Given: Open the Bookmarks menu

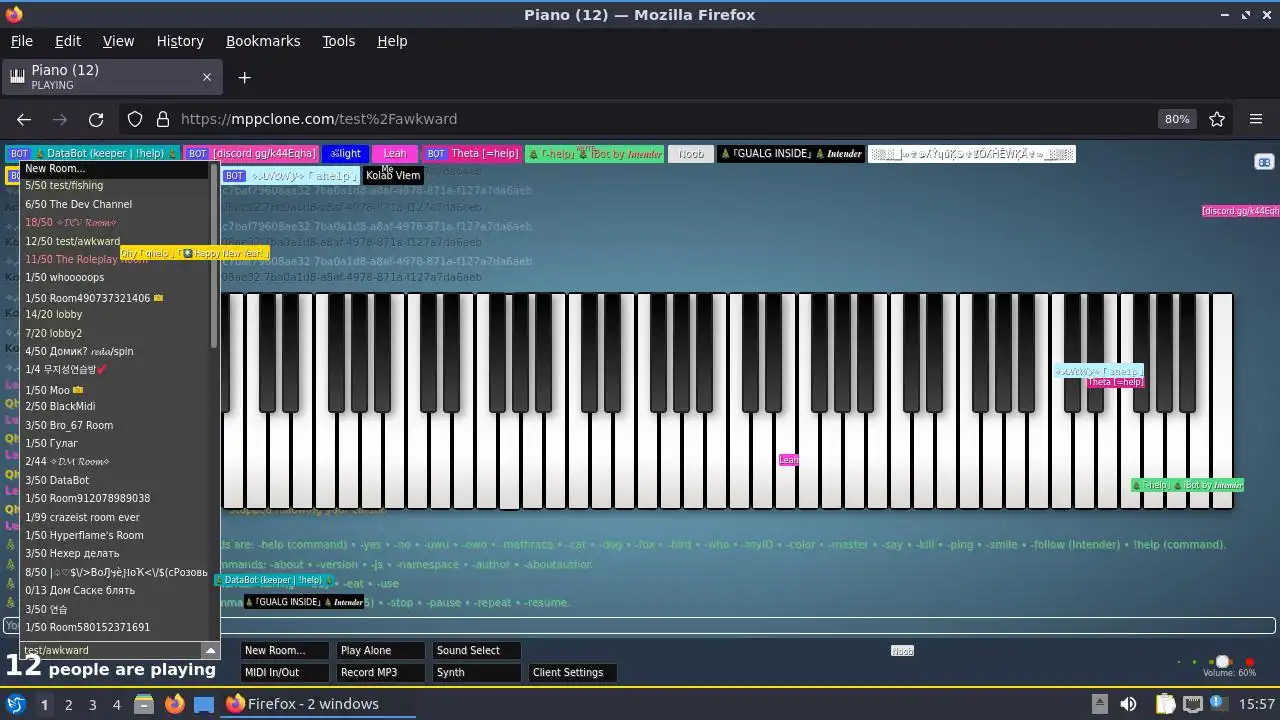Looking at the screenshot, I should [x=263, y=41].
